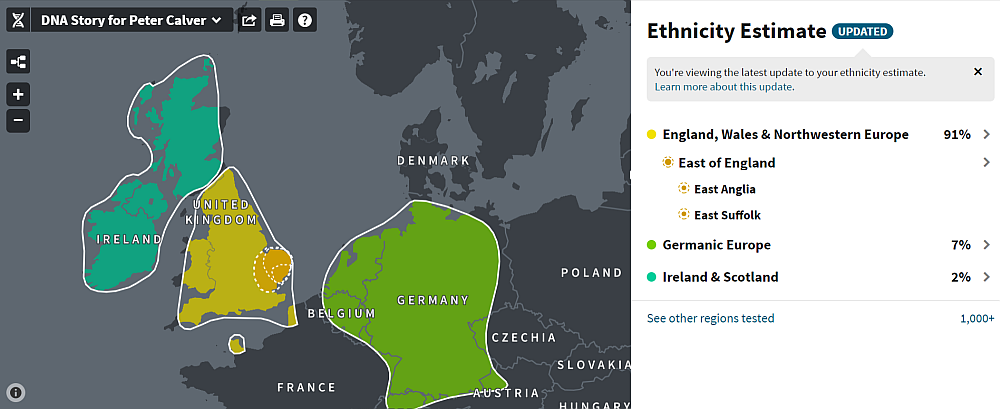Open DNA Story for Peter Calver dropdown
Viewport: 1000px width, 409px height.
pyautogui.click(x=131, y=20)
